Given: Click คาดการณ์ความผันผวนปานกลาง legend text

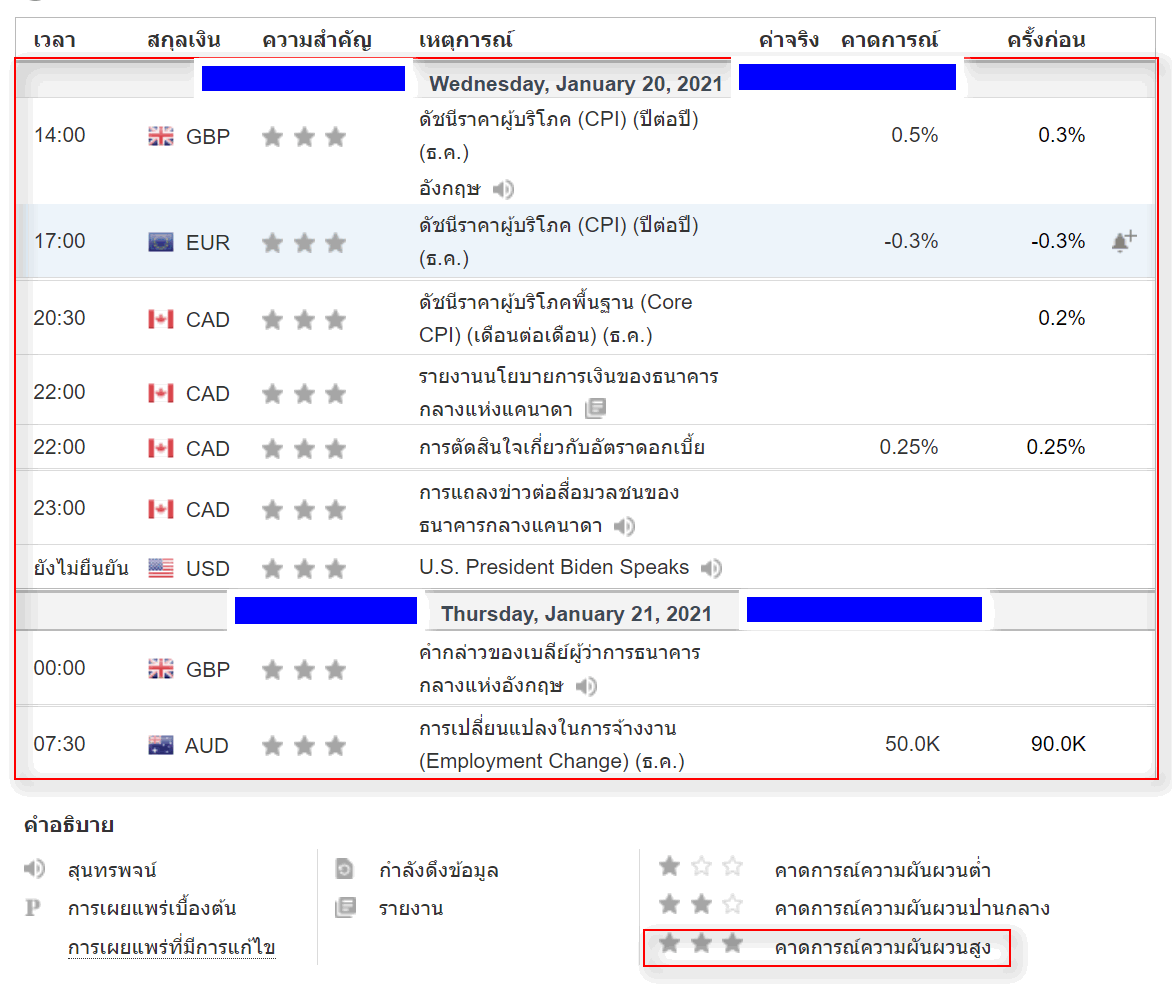Looking at the screenshot, I should (912, 908).
